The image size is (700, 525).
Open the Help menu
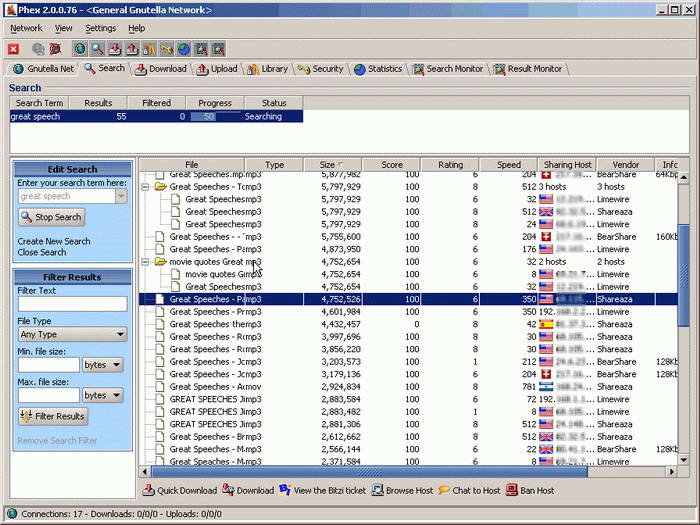coord(137,28)
